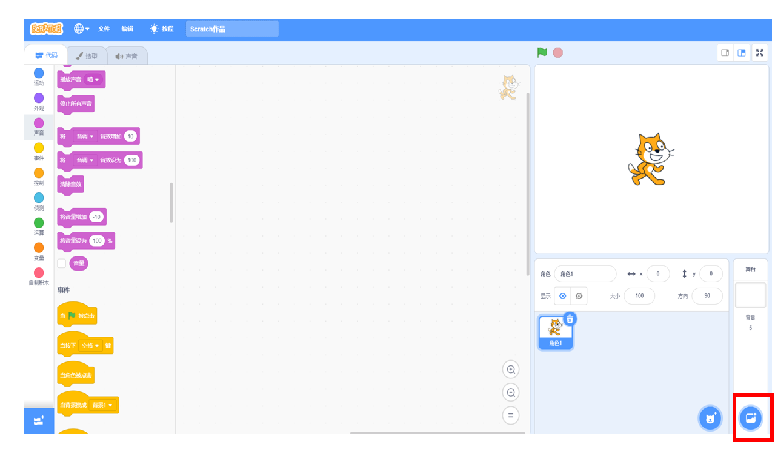Click the workspace horizontal scrollbar
This screenshot has width=781, height=450.
tap(437, 433)
